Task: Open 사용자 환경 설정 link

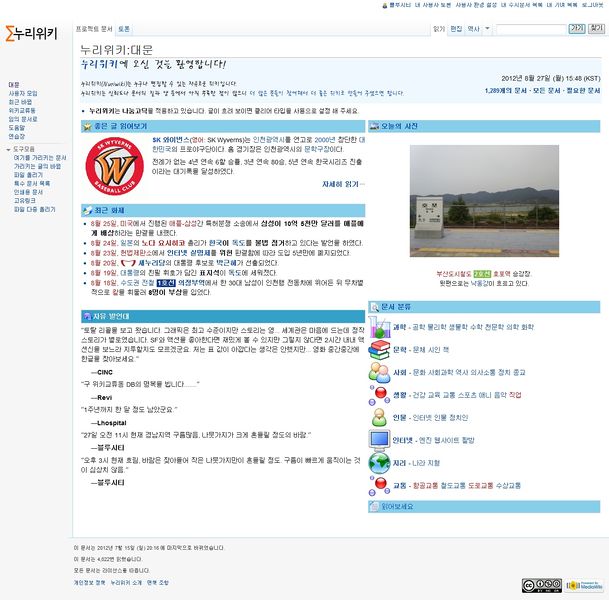Action: [x=476, y=5]
